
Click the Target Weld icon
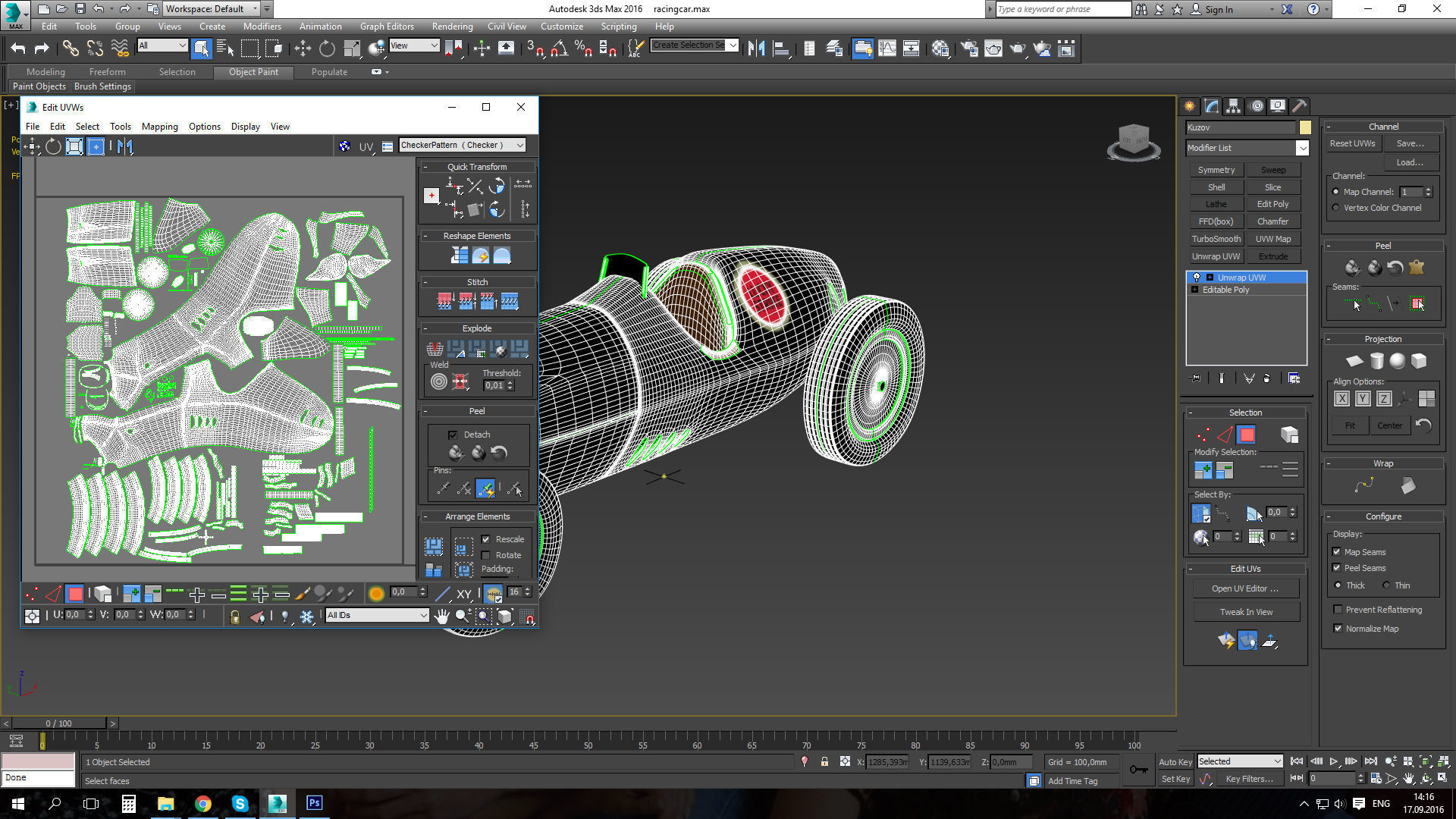pos(438,382)
